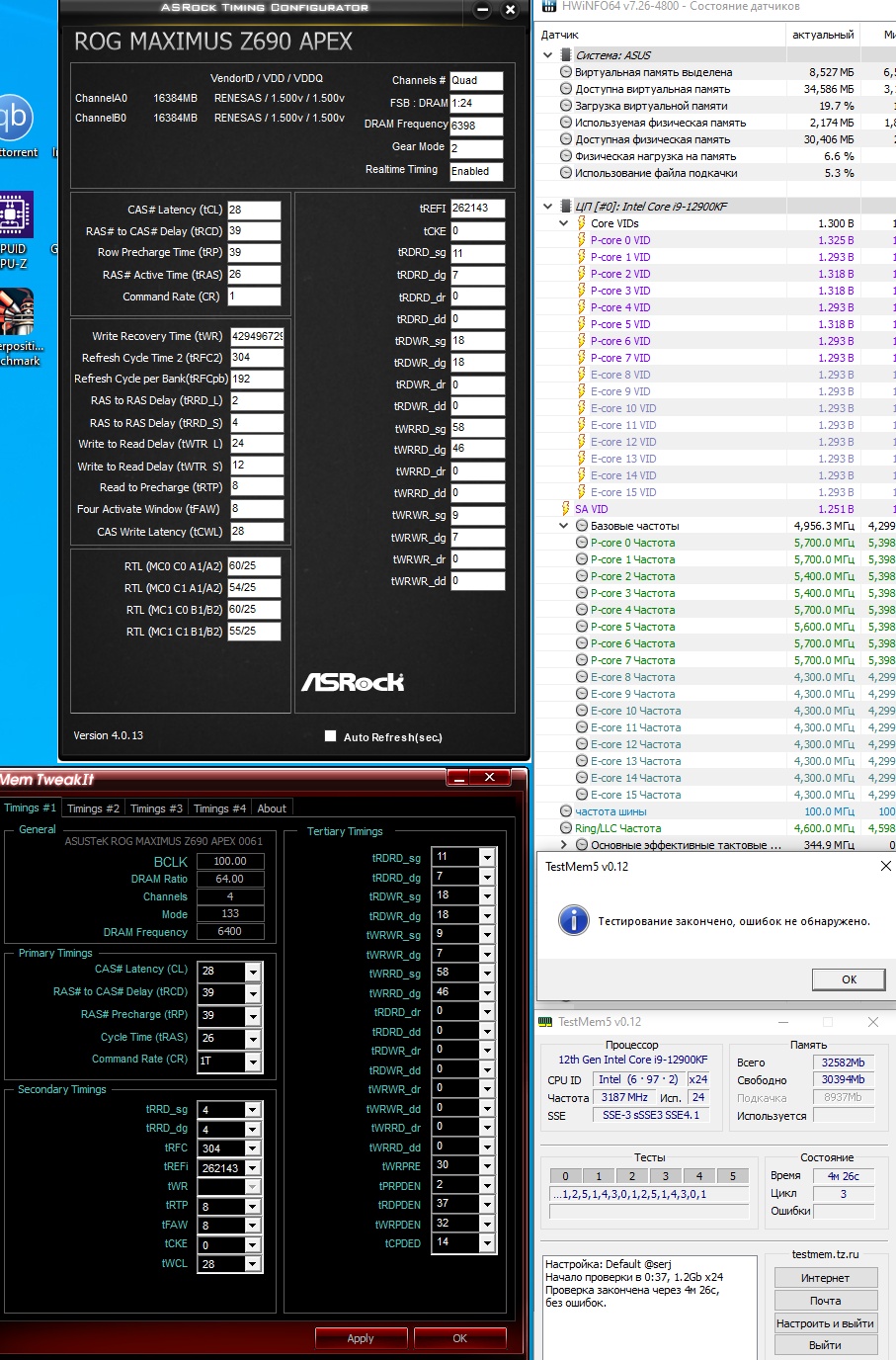This screenshot has width=896, height=1360.
Task: Click TestMem5 test box number 3
Action: coord(666,1176)
